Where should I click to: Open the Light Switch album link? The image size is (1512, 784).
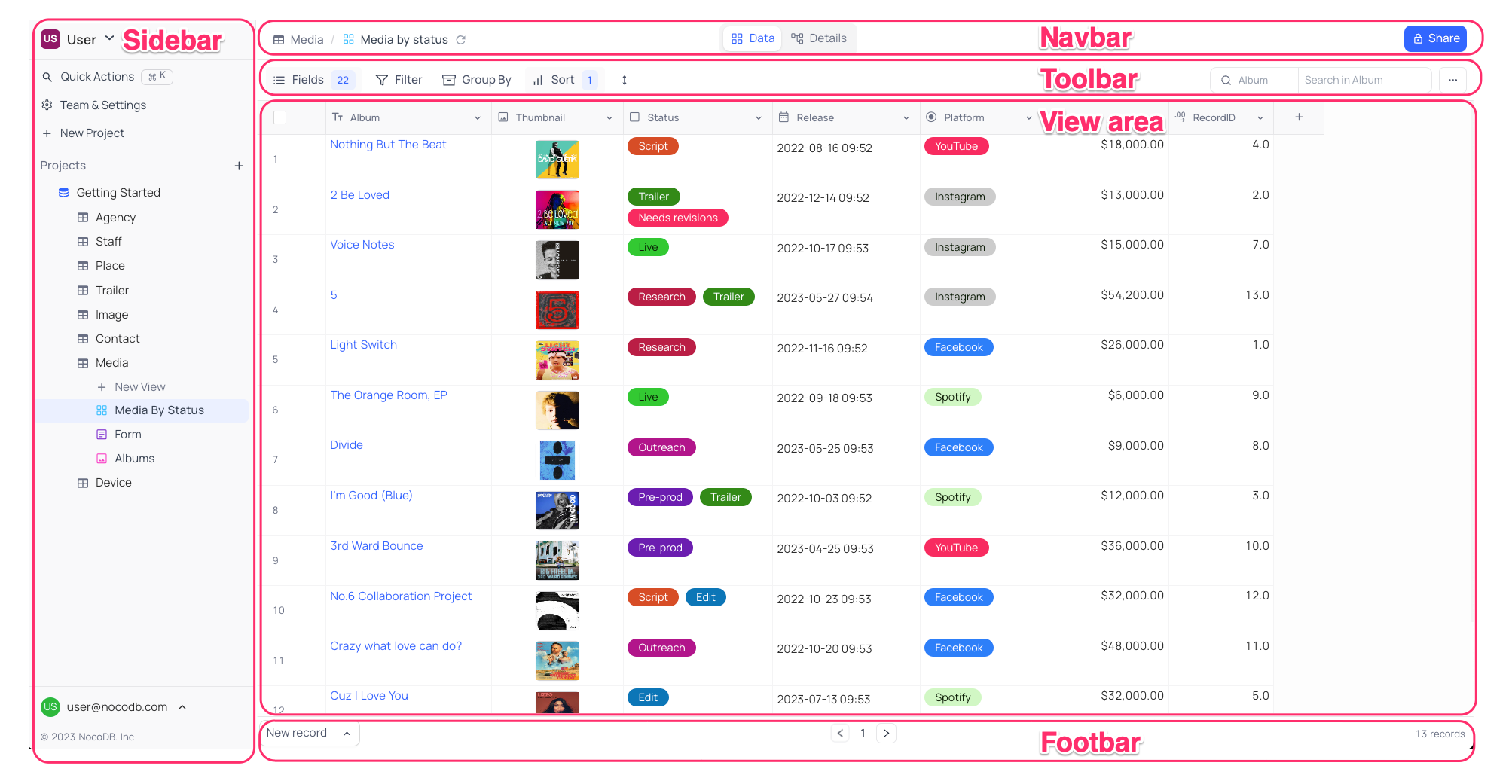(x=363, y=345)
